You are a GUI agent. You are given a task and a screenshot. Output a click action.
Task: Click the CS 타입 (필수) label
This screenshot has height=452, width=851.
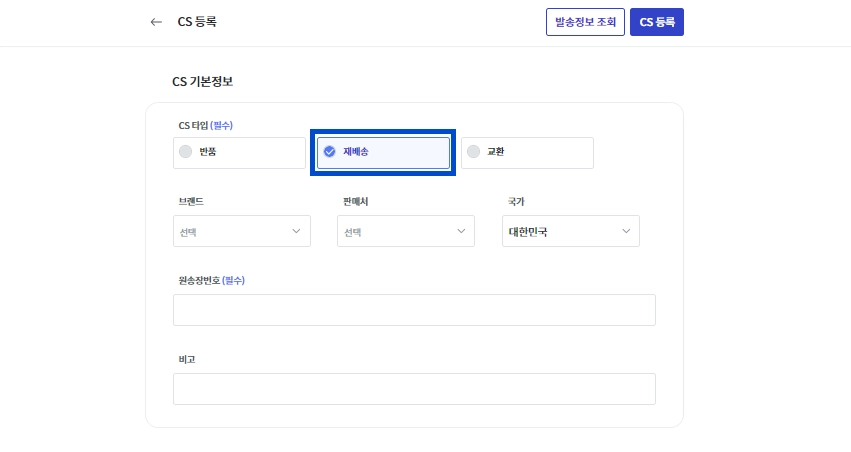[205, 125]
